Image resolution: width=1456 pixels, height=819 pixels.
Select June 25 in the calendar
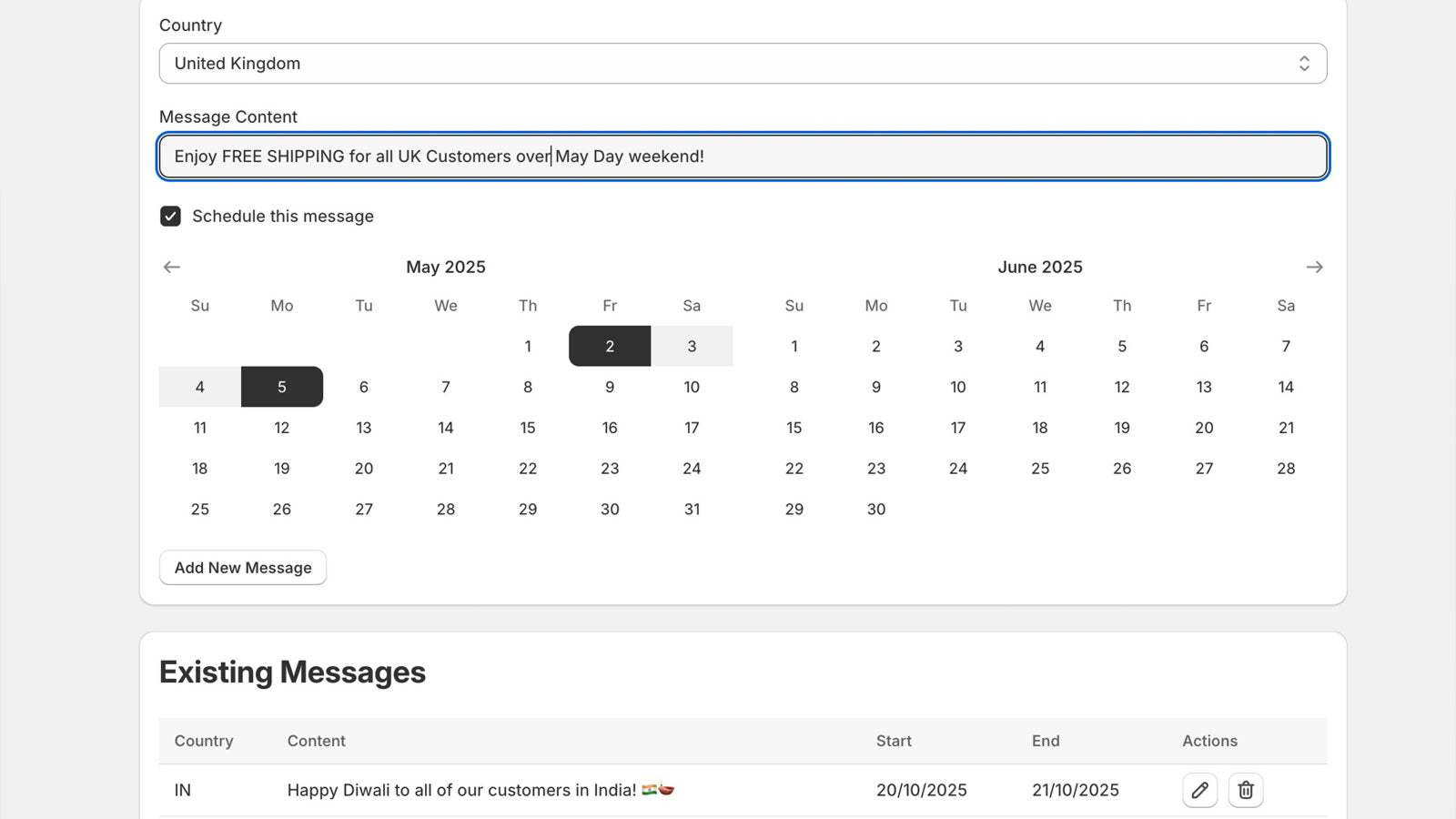coord(1040,469)
